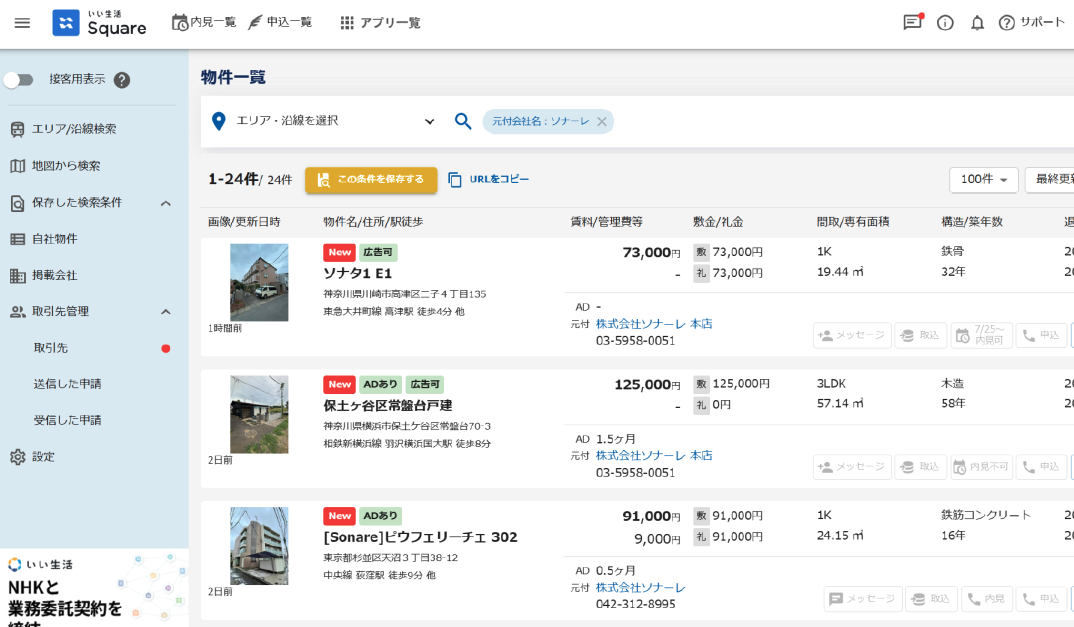Click 株式会社ソナーレ 本店 link in ソナタ1 row

(654, 324)
